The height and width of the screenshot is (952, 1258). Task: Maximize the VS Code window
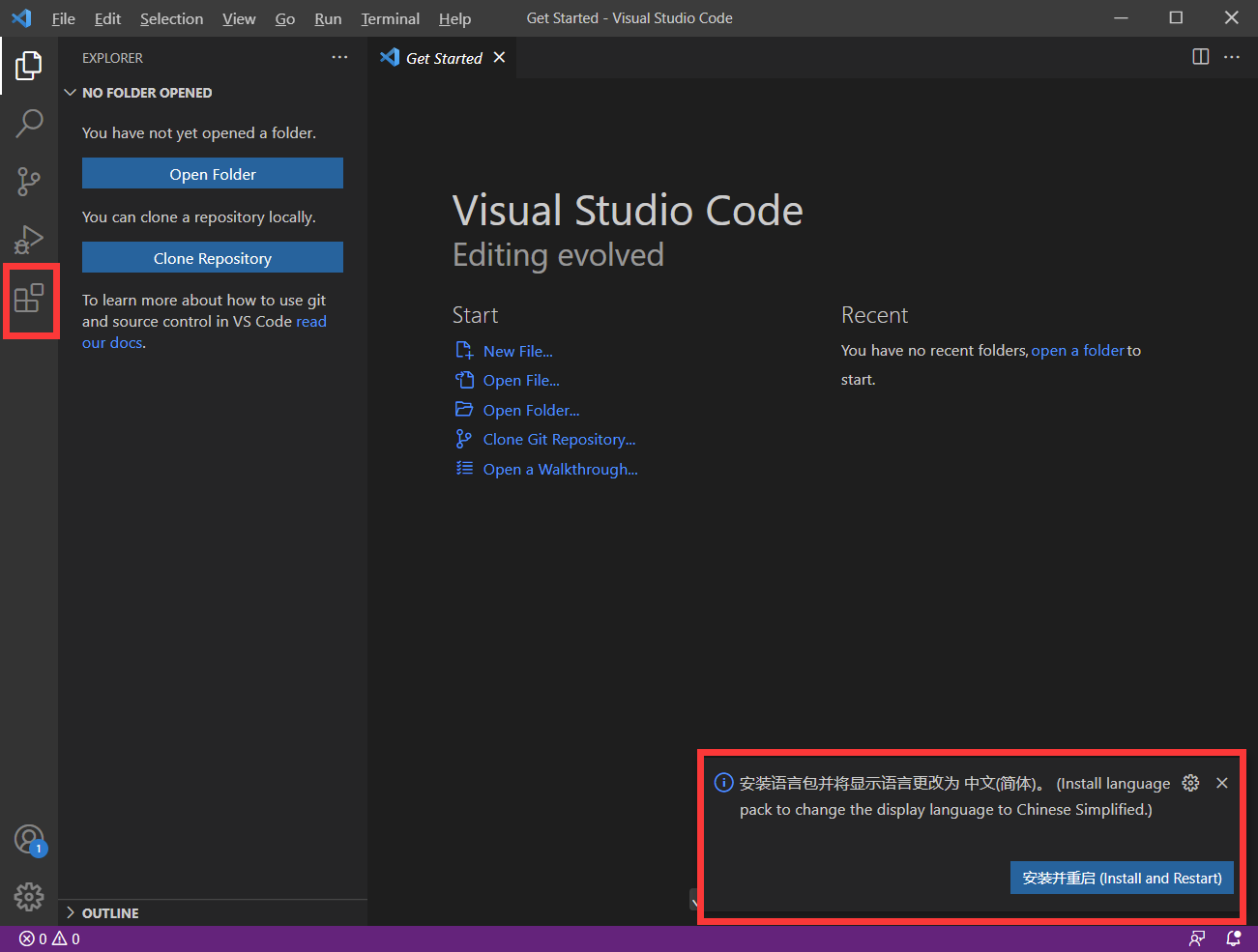(1176, 17)
